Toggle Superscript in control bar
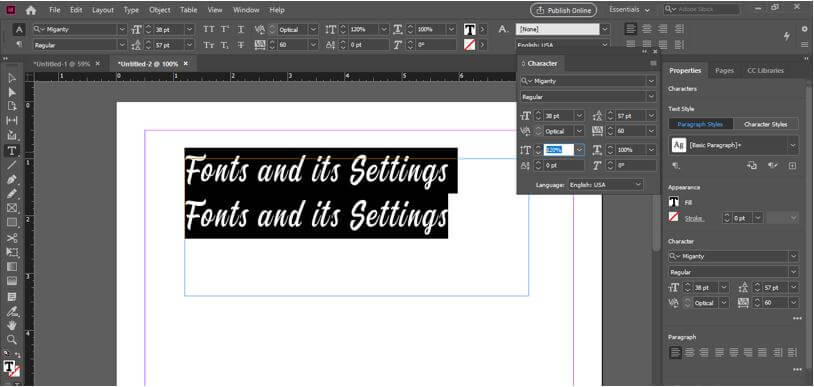This screenshot has width=814, height=387. (x=225, y=30)
